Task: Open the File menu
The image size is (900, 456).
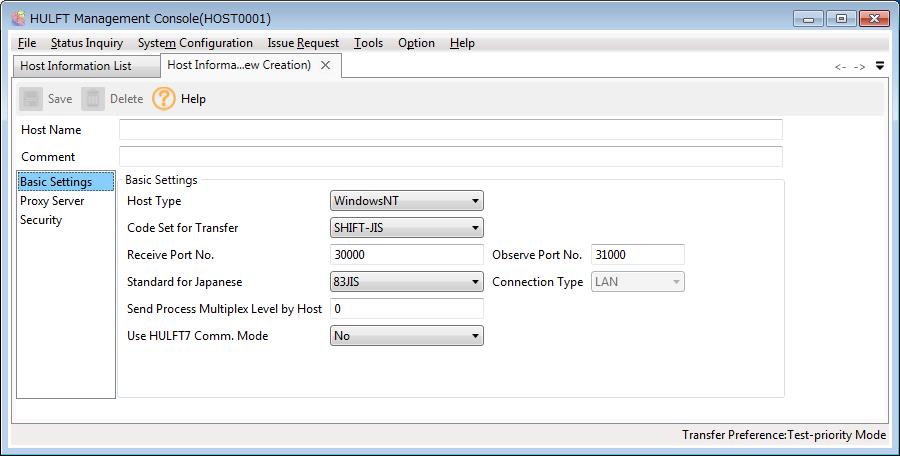Action: coord(27,43)
